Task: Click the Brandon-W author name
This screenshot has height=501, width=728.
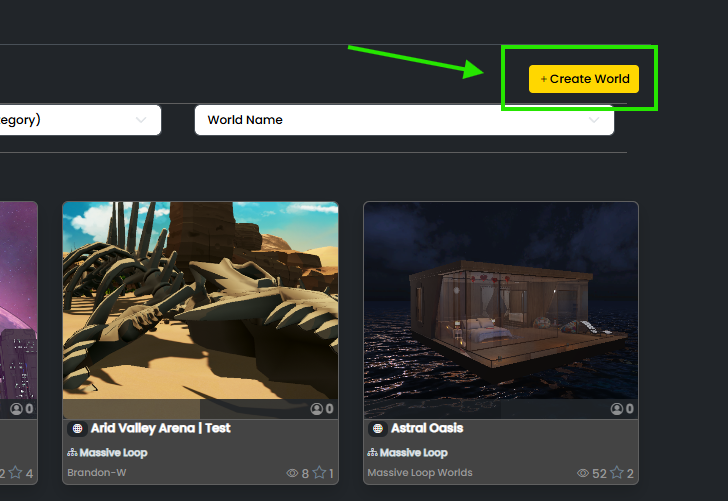Action: [97, 473]
